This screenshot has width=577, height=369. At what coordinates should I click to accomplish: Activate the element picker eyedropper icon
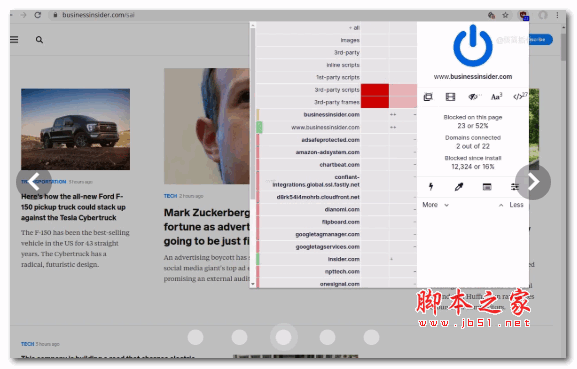459,187
